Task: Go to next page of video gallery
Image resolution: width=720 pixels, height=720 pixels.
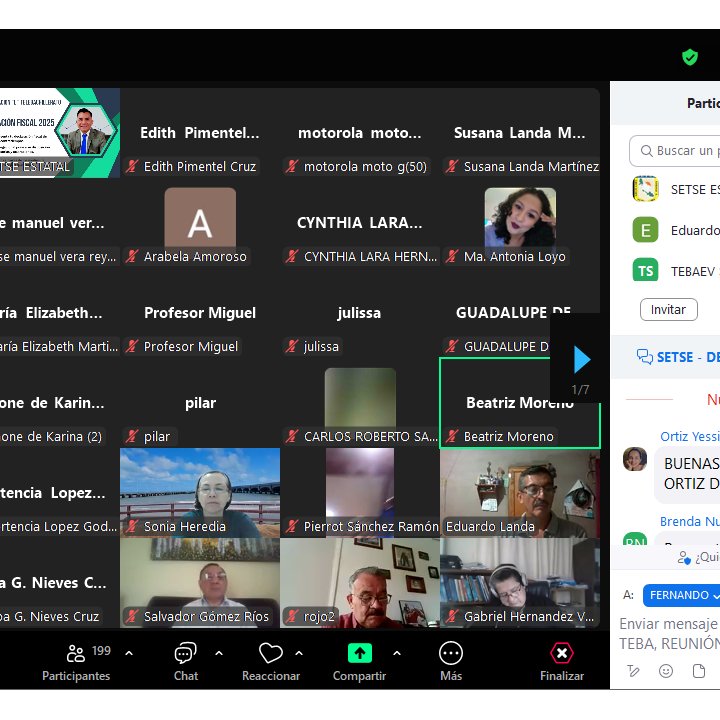Action: (581, 359)
